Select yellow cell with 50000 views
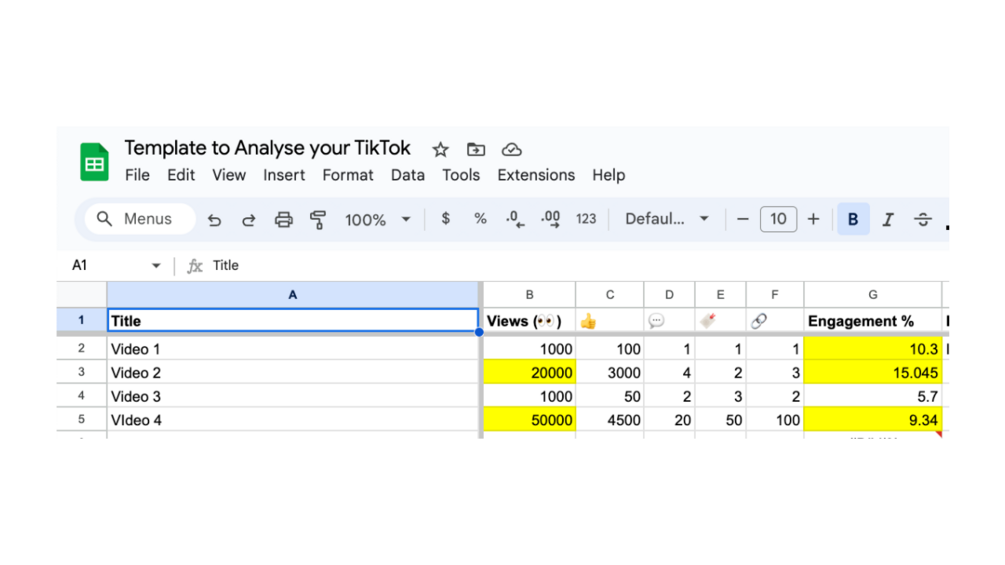 point(529,420)
